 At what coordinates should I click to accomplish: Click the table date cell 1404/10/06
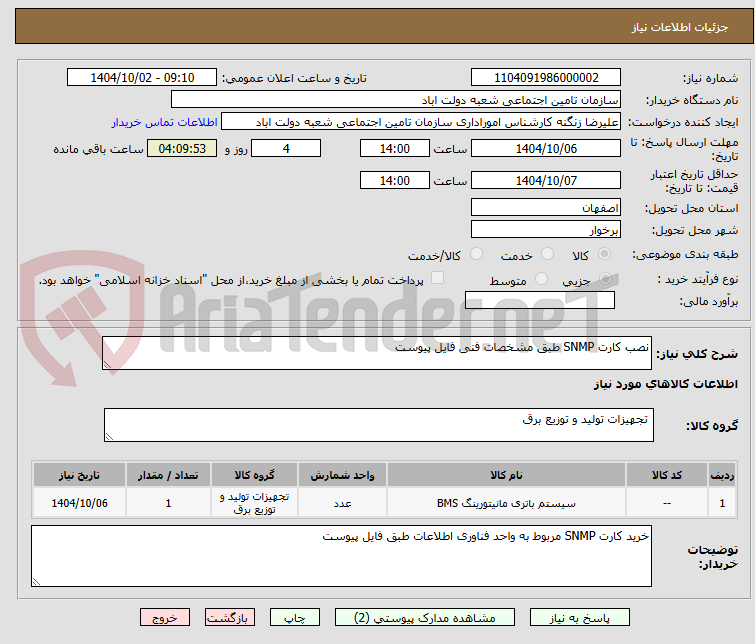[79, 503]
